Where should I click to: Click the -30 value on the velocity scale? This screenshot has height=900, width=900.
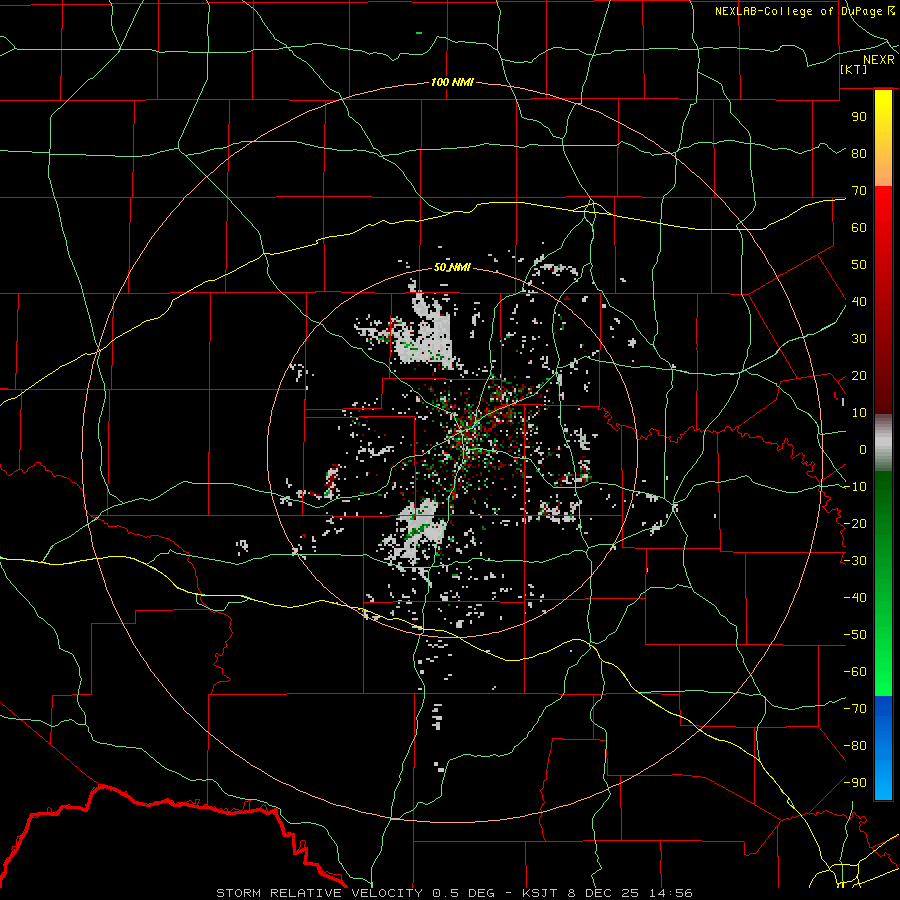(x=855, y=561)
